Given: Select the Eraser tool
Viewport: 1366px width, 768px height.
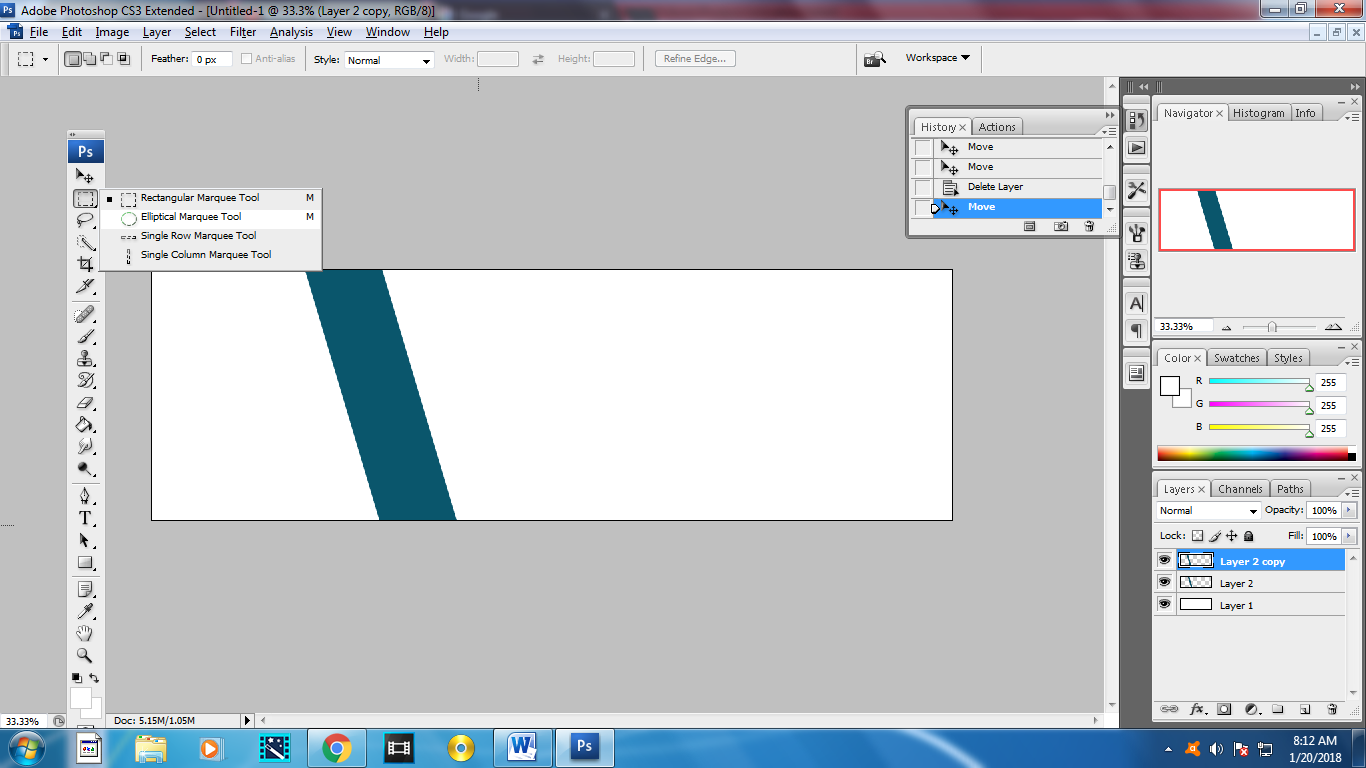Looking at the screenshot, I should pos(85,403).
